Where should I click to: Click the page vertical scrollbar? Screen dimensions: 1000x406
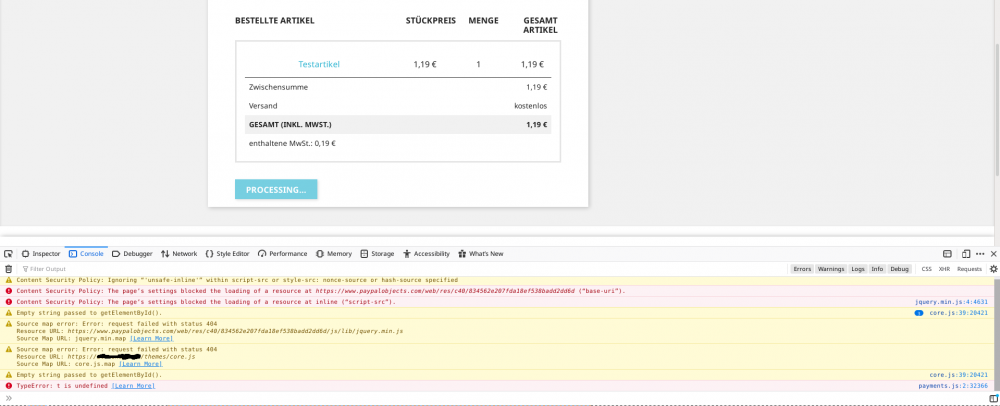pos(996,108)
